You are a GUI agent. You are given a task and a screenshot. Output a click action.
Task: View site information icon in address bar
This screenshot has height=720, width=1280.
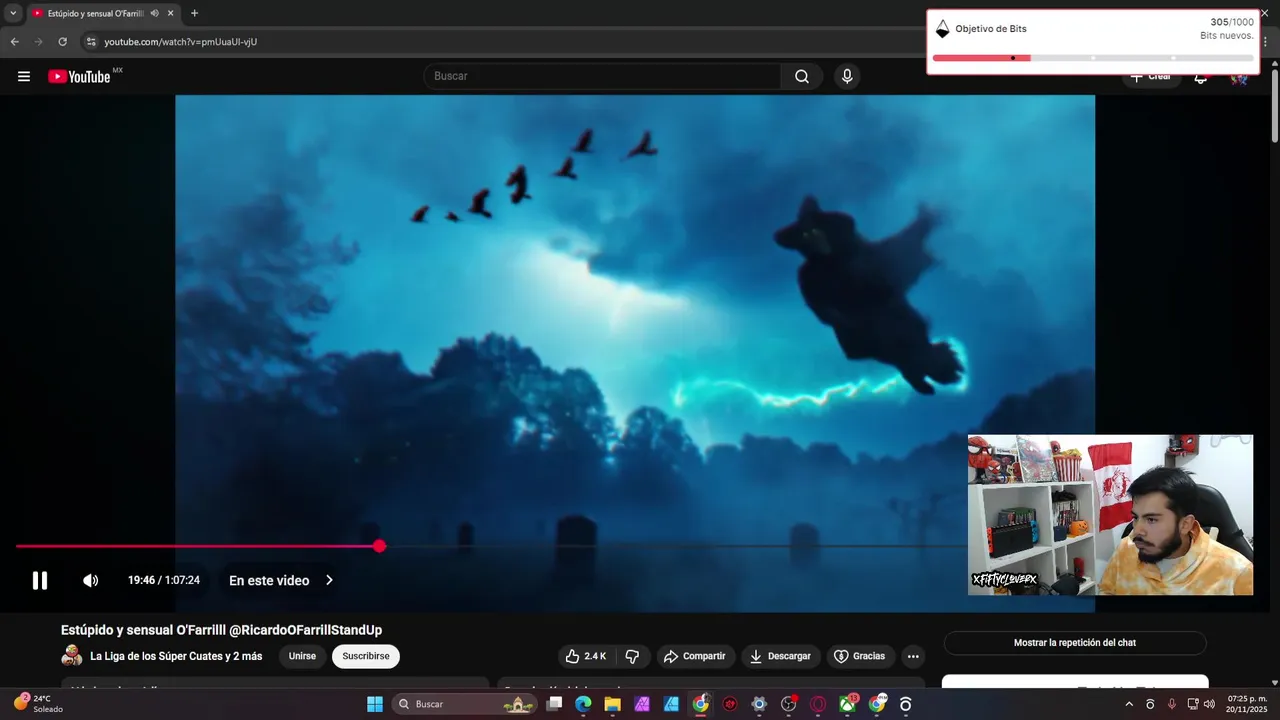(90, 42)
